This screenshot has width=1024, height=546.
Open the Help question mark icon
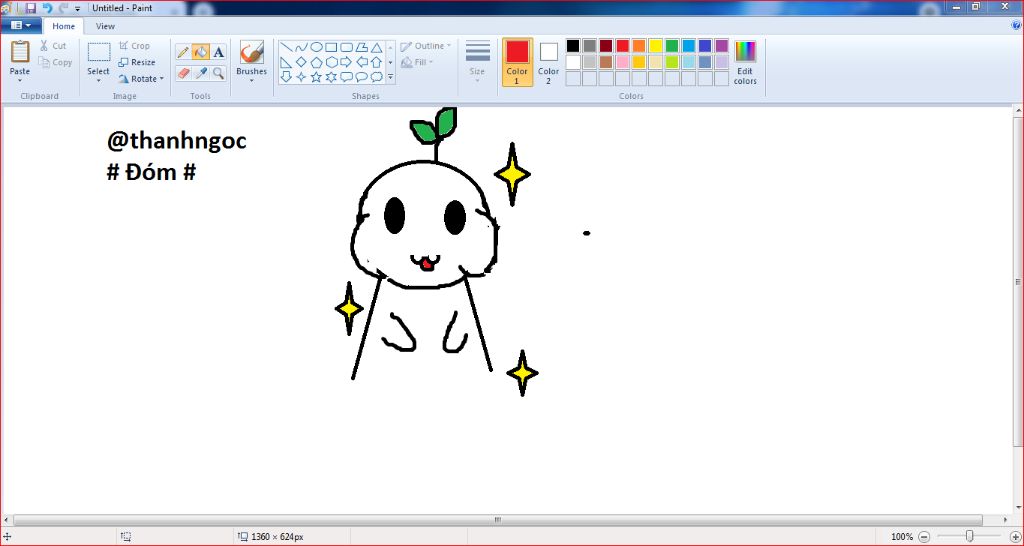pos(1016,25)
